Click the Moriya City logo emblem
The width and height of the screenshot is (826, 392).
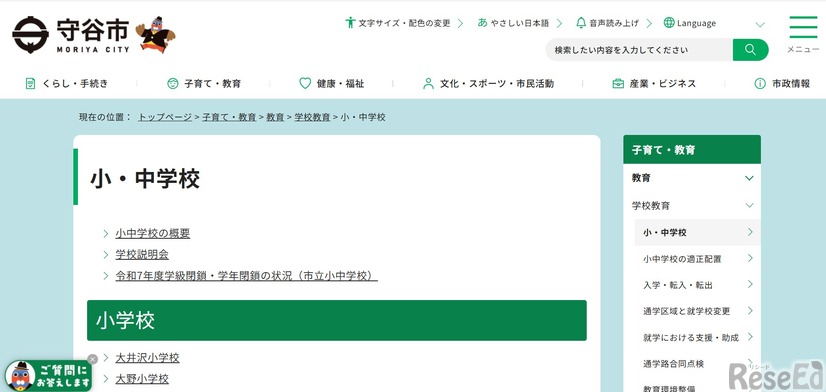(x=30, y=35)
